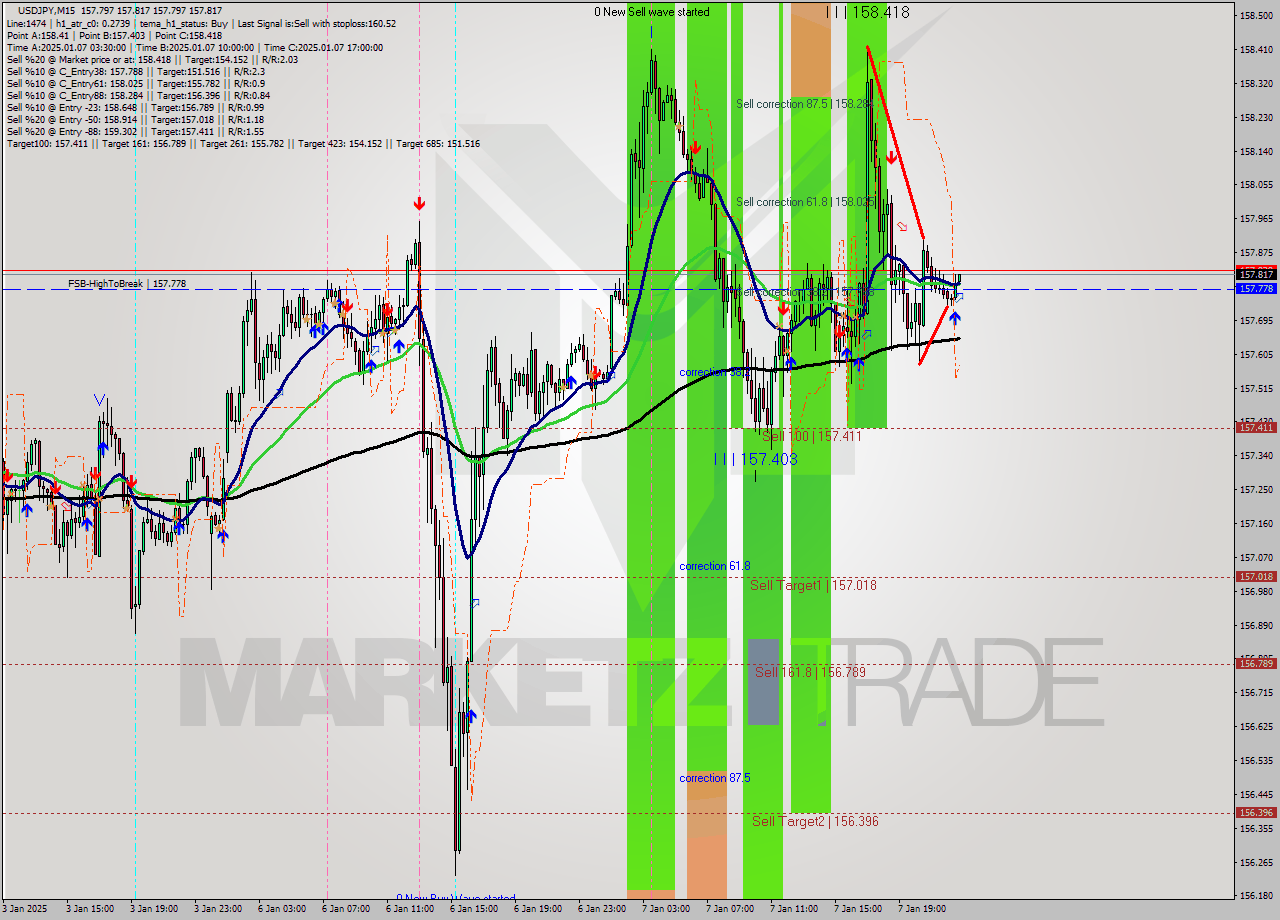Click the black 157.817 current price tag
The image size is (1280, 920).
coord(1256,274)
